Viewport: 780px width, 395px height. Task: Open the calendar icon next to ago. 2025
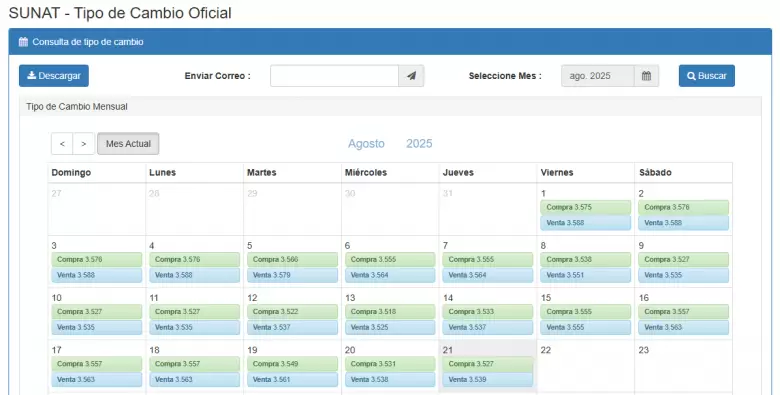click(646, 76)
